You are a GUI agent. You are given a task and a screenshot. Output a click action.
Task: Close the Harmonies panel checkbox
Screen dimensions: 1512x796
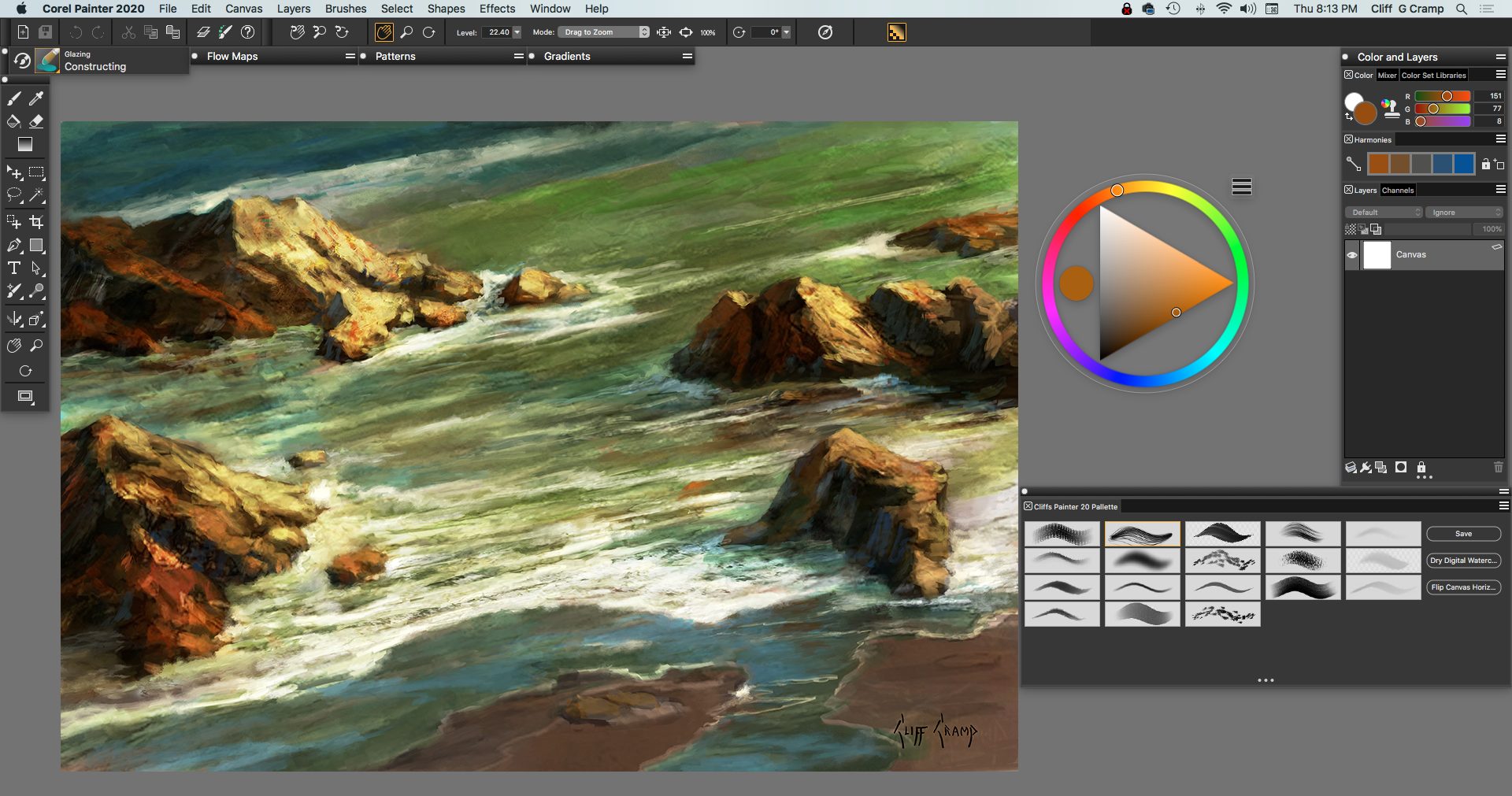[x=1349, y=139]
